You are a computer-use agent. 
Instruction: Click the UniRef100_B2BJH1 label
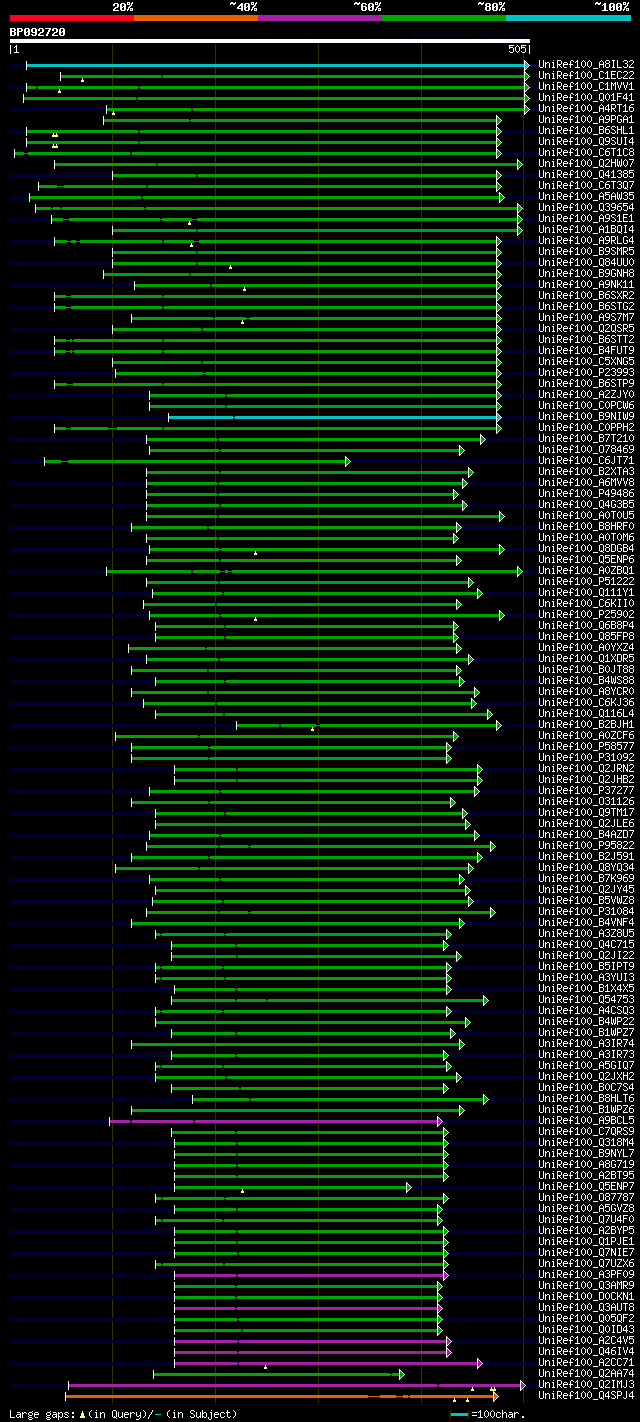pos(586,725)
